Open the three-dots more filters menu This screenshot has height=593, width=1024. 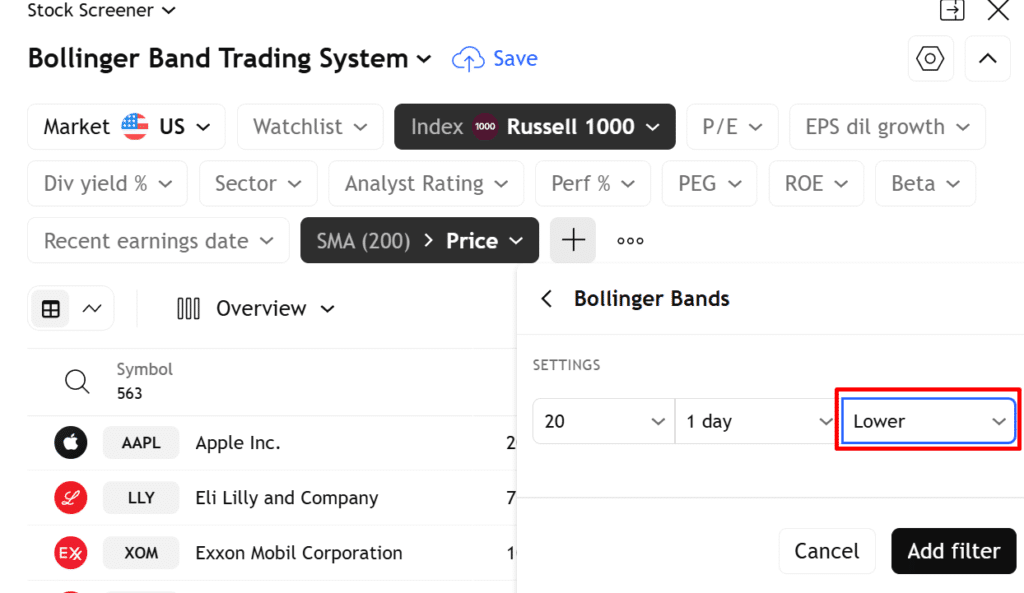tap(630, 241)
